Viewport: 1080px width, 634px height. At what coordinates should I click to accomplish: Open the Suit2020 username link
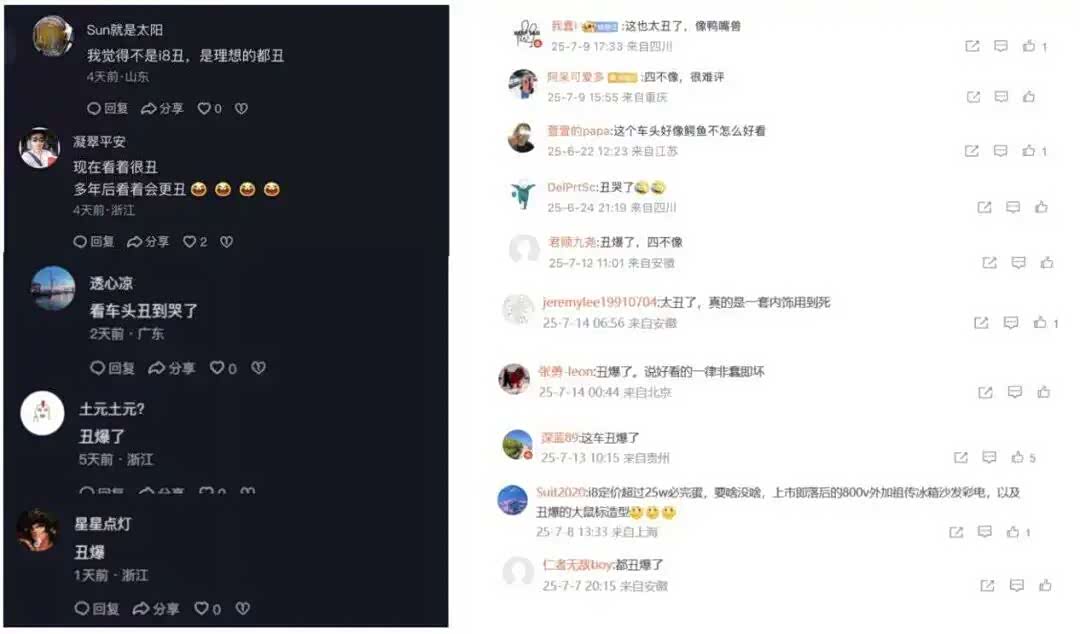coord(561,492)
